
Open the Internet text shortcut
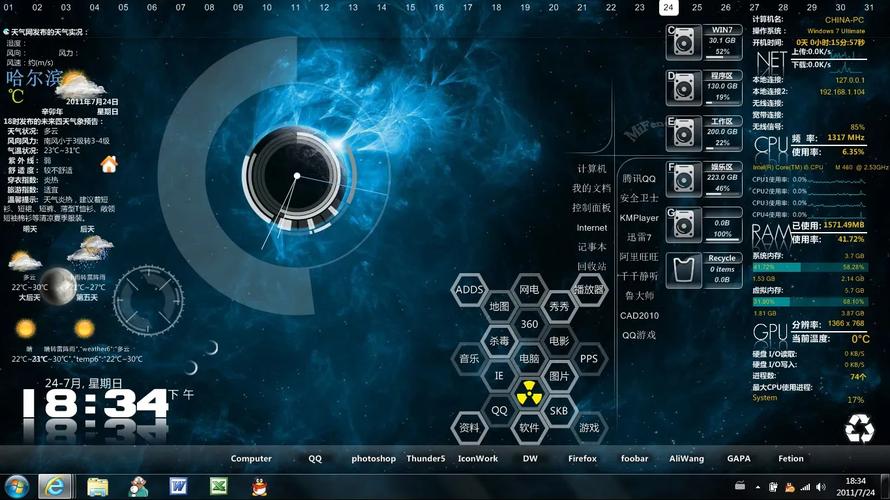tap(592, 228)
